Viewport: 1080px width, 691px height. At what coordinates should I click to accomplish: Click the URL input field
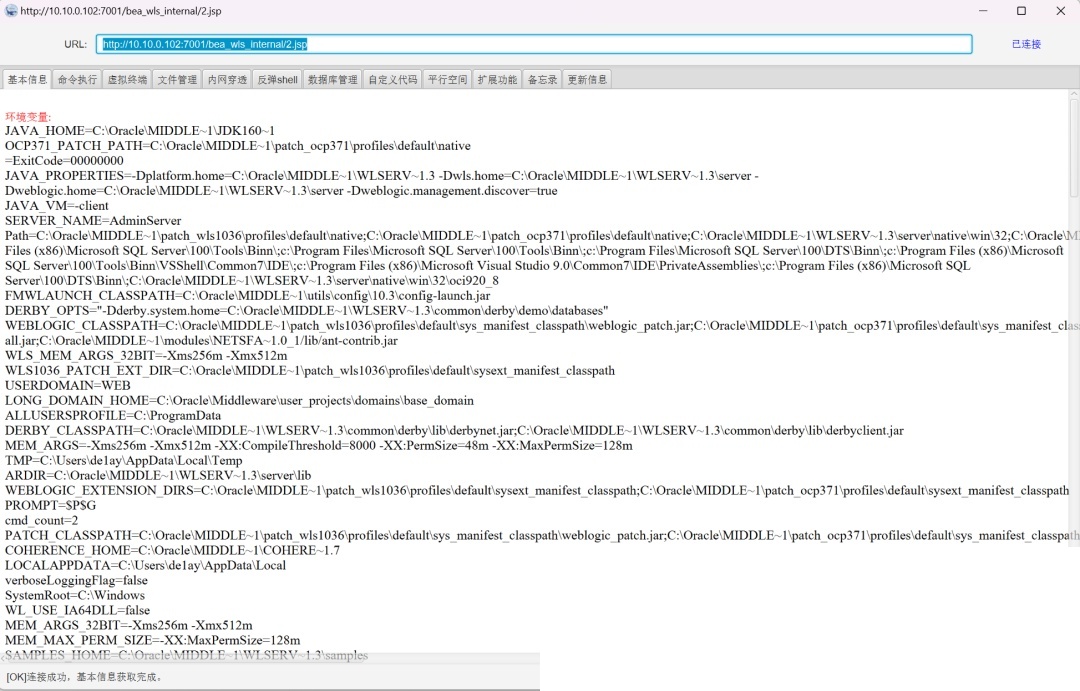tap(534, 44)
